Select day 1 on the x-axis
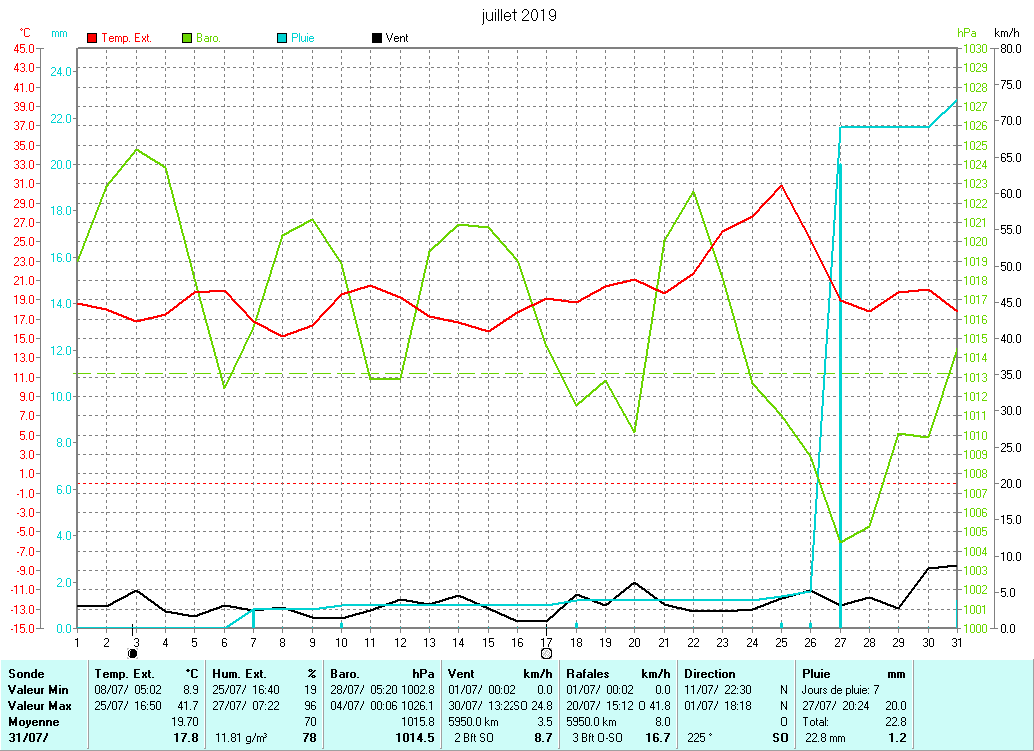Image resolution: width=1034 pixels, height=751 pixels. (77, 641)
